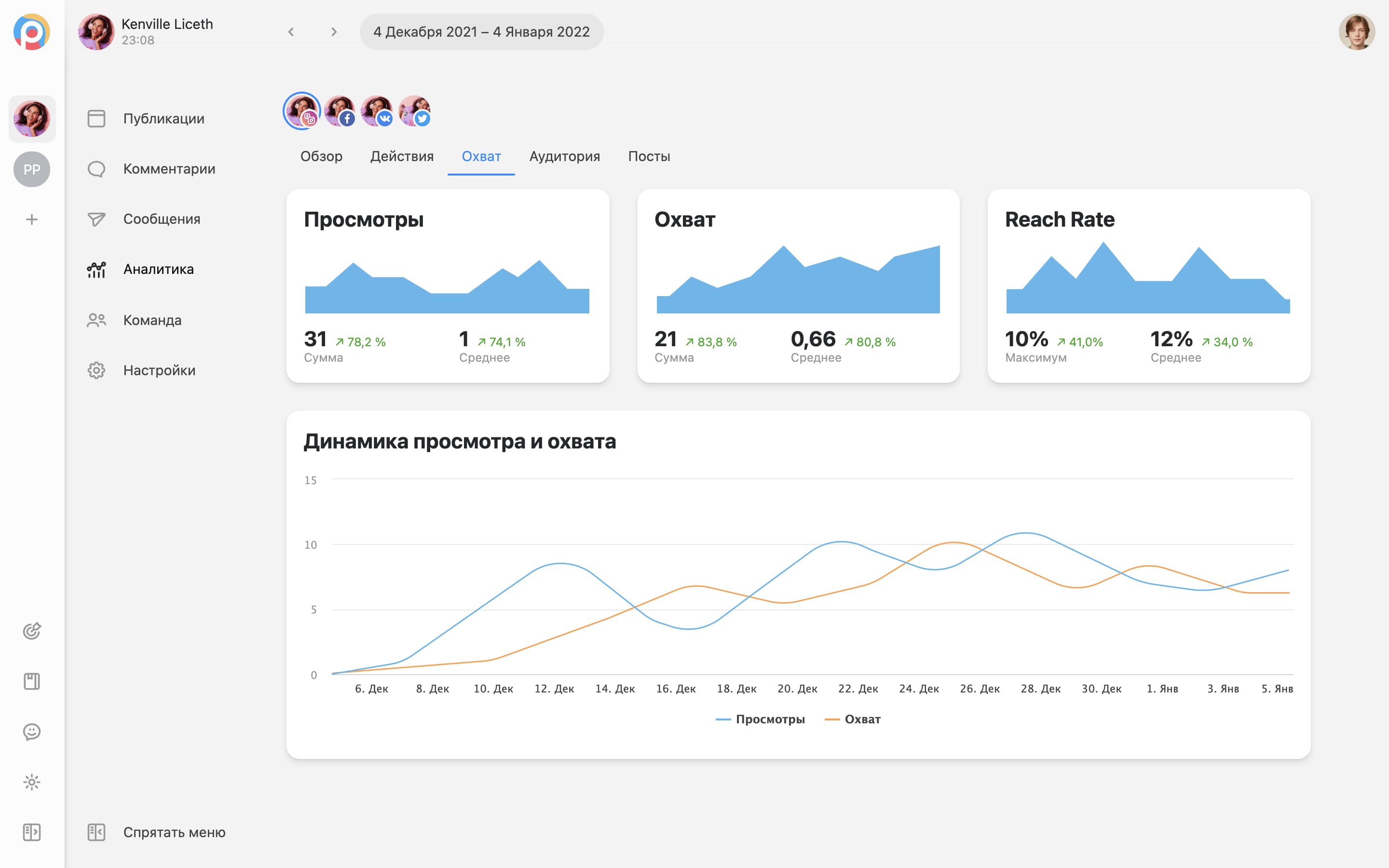Click the plus icon to add project
This screenshot has height=868, width=1389.
(31, 219)
